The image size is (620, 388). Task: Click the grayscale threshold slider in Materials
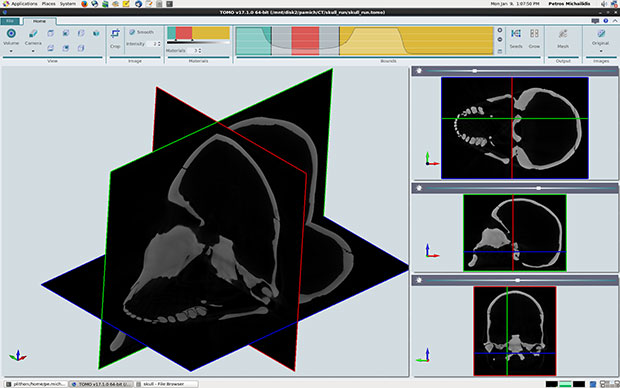(198, 42)
